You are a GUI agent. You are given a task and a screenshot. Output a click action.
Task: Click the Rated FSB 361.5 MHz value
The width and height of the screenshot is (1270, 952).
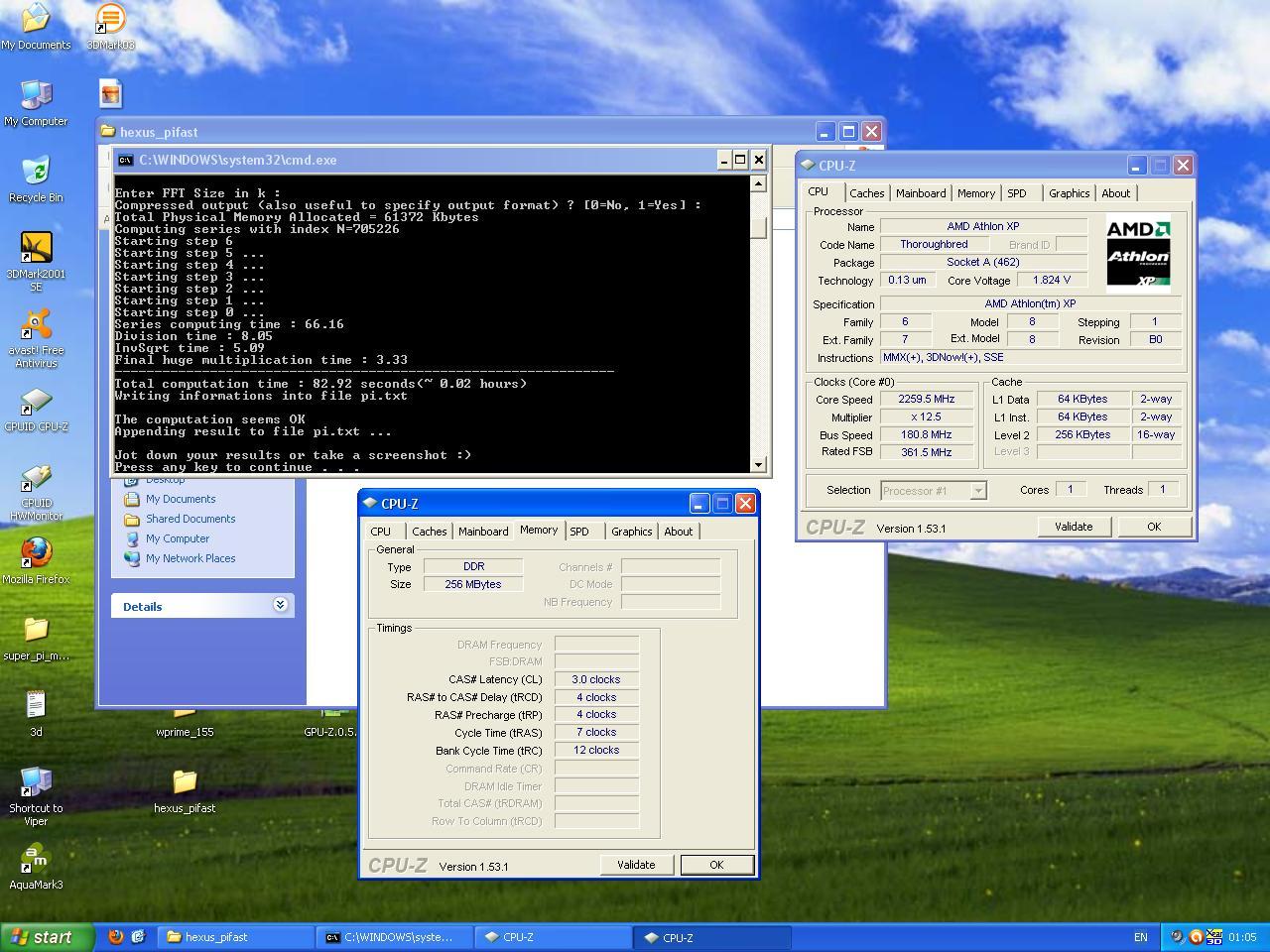point(927,452)
